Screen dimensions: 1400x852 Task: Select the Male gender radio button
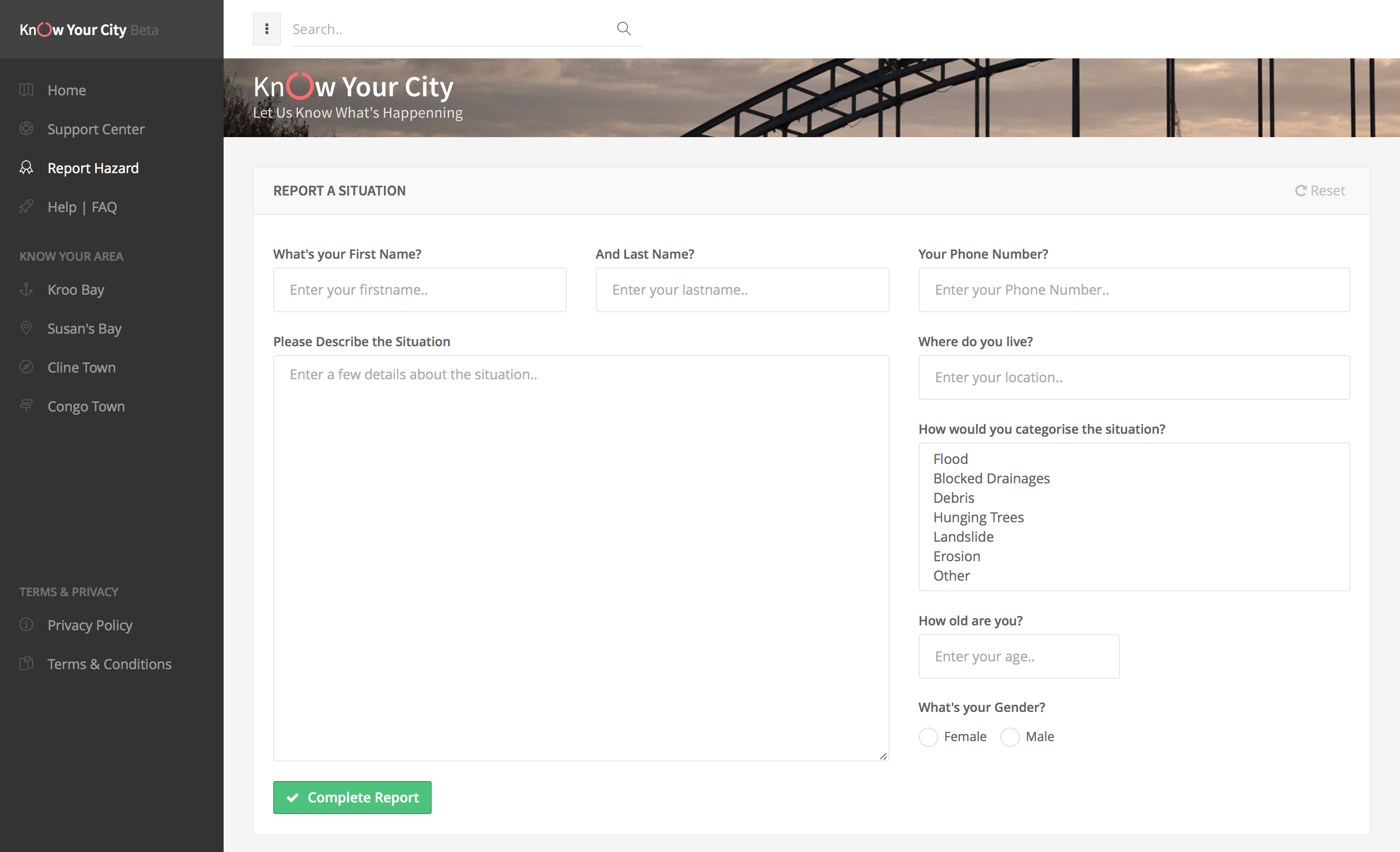point(1010,737)
